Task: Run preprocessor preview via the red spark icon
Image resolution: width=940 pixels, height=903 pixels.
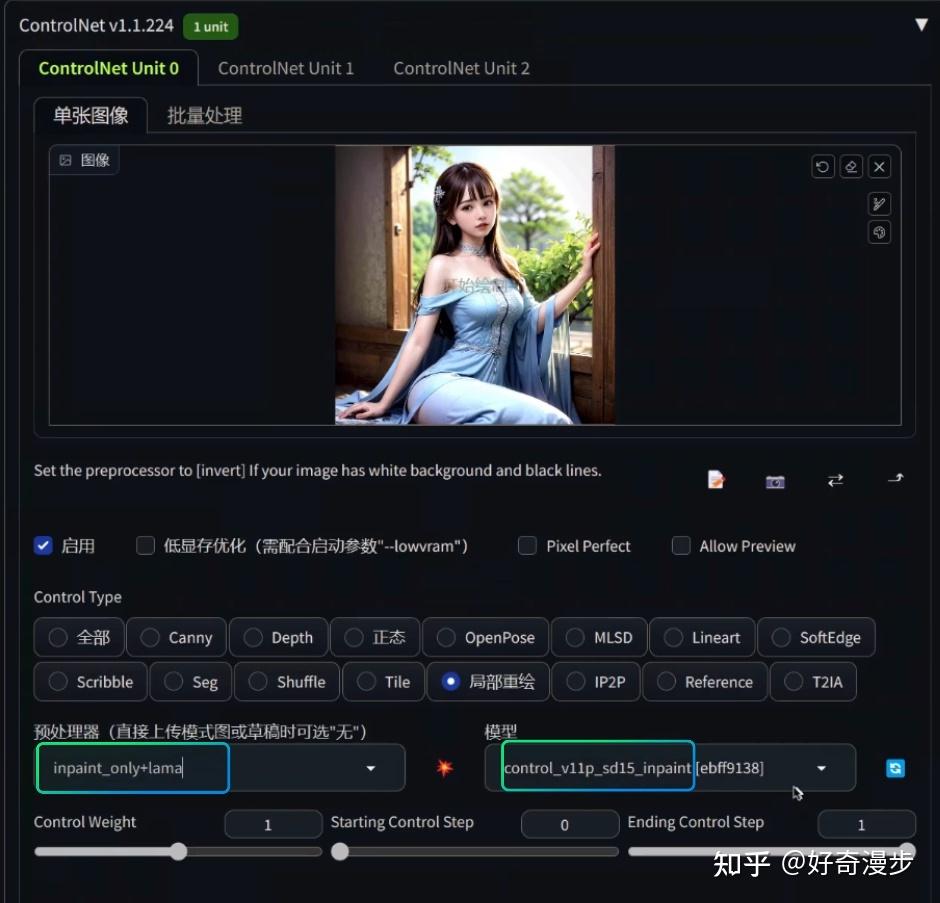Action: 444,768
